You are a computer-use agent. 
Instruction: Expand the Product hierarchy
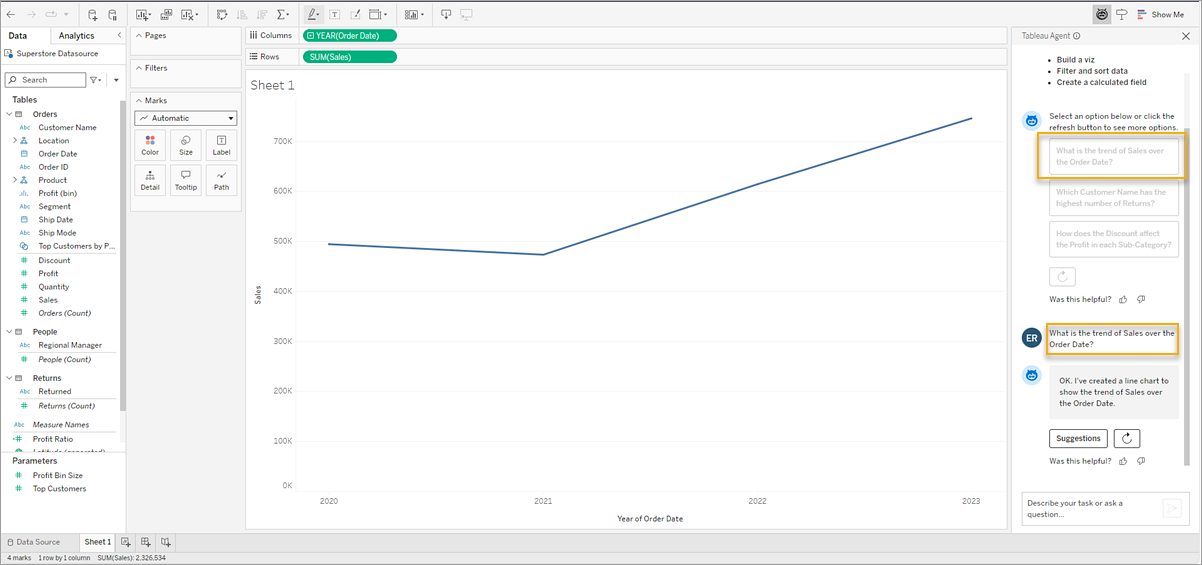[15, 180]
